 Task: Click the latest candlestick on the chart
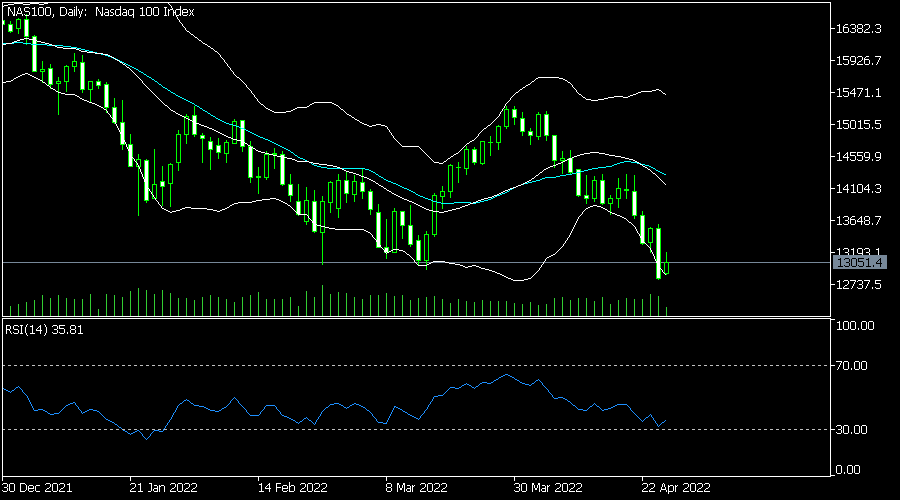(x=666, y=267)
